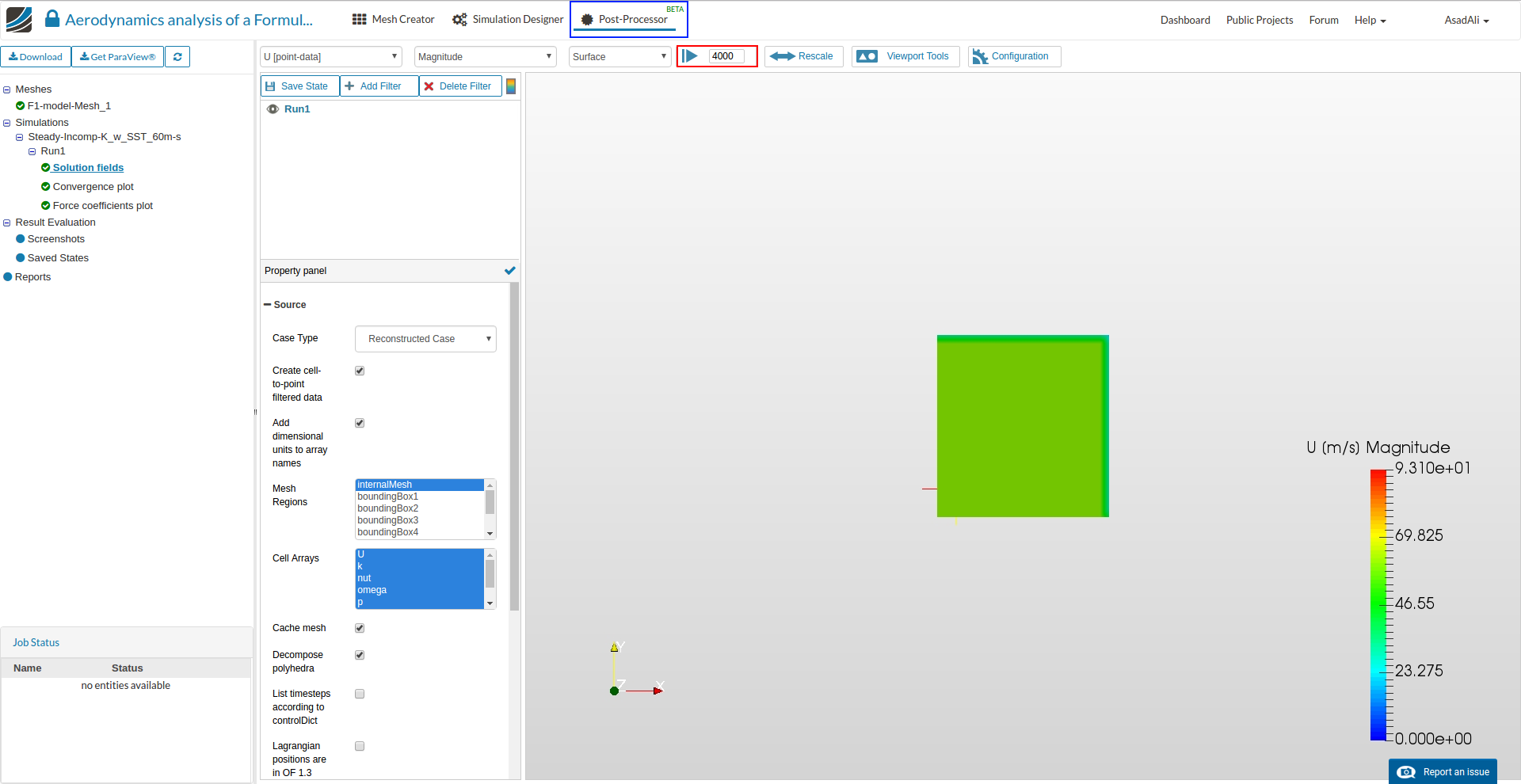
Task: Click the Download button
Action: pyautogui.click(x=36, y=57)
